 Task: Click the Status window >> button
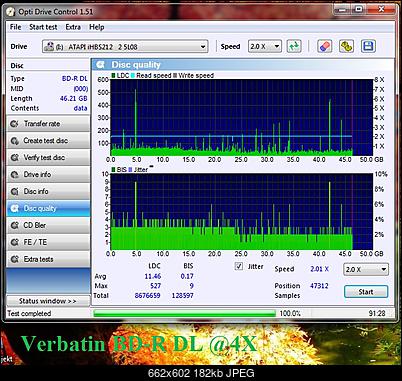tap(48, 301)
